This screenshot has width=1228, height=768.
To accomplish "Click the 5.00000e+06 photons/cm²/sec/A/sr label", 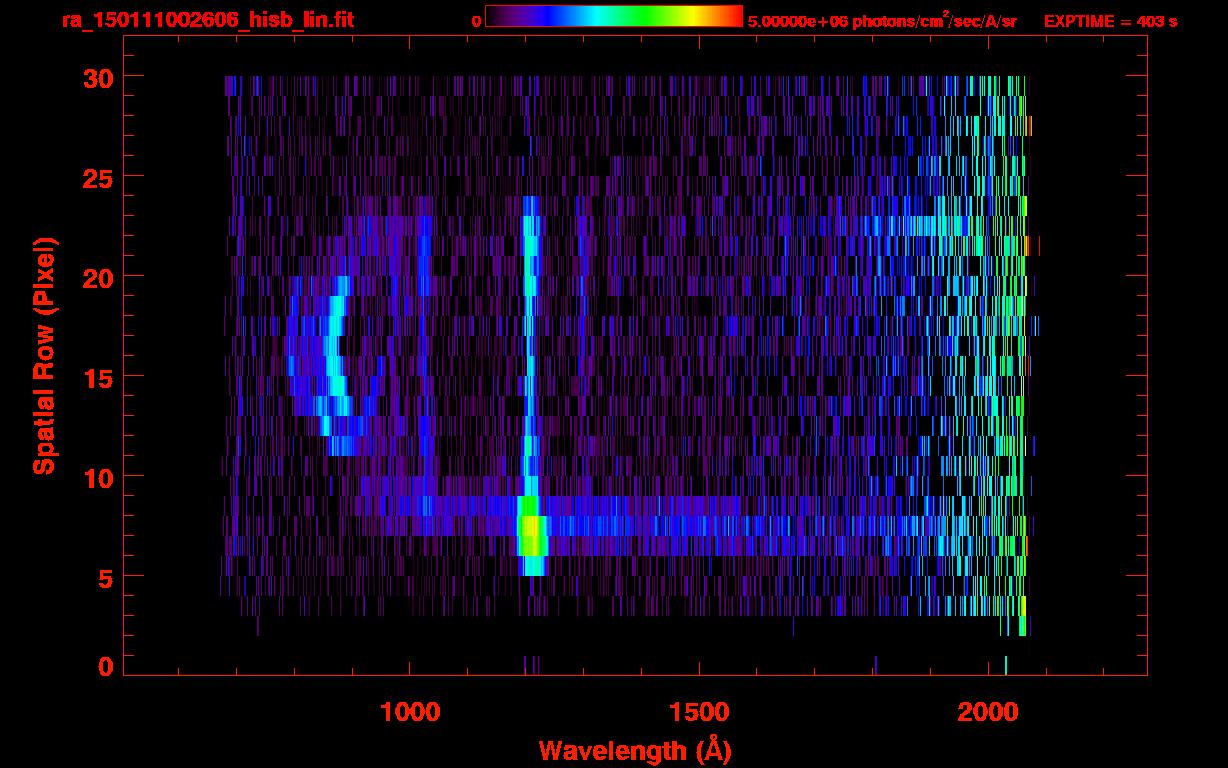I will (x=882, y=20).
